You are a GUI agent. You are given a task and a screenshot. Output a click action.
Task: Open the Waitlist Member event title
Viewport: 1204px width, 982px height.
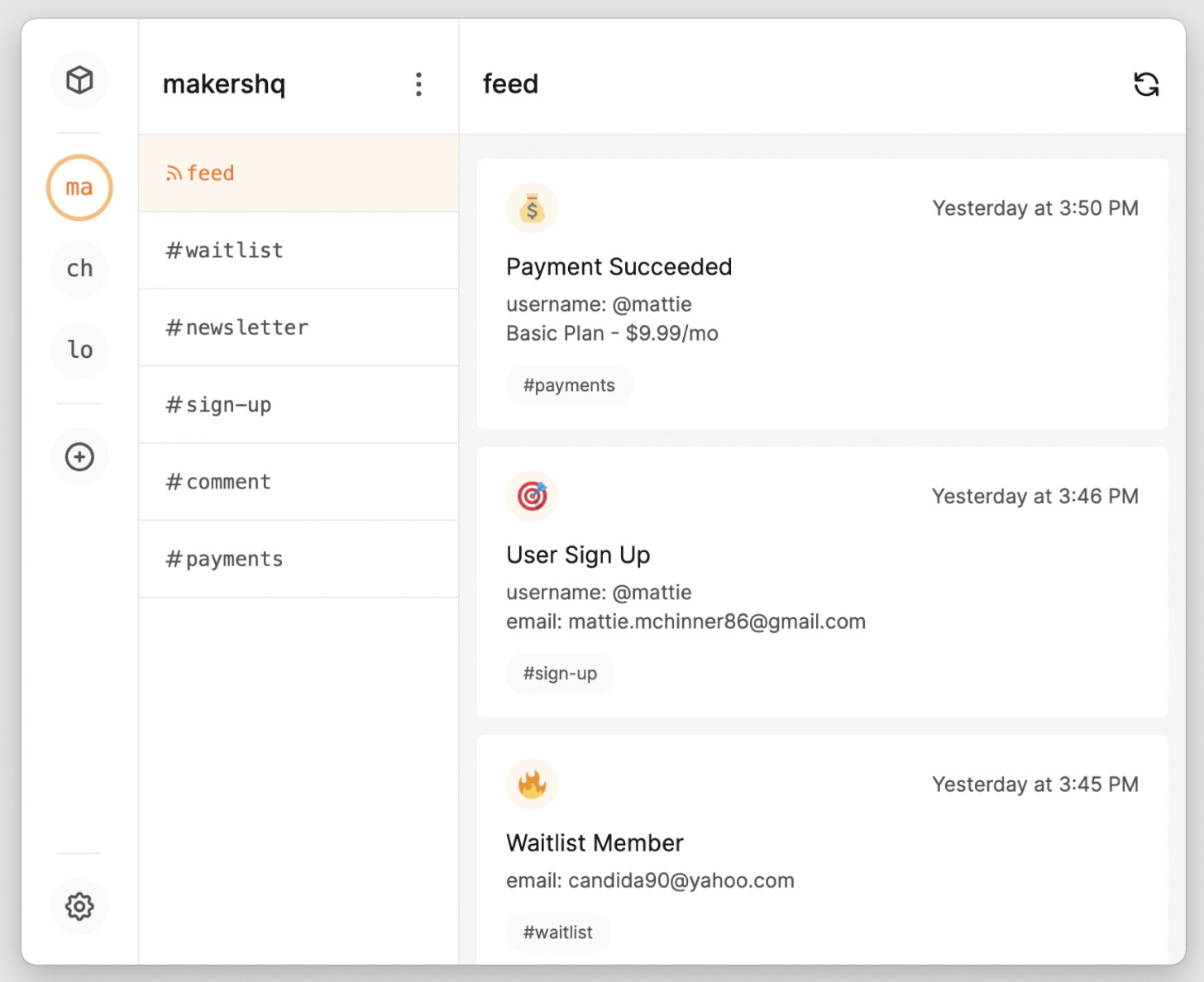pyautogui.click(x=595, y=843)
